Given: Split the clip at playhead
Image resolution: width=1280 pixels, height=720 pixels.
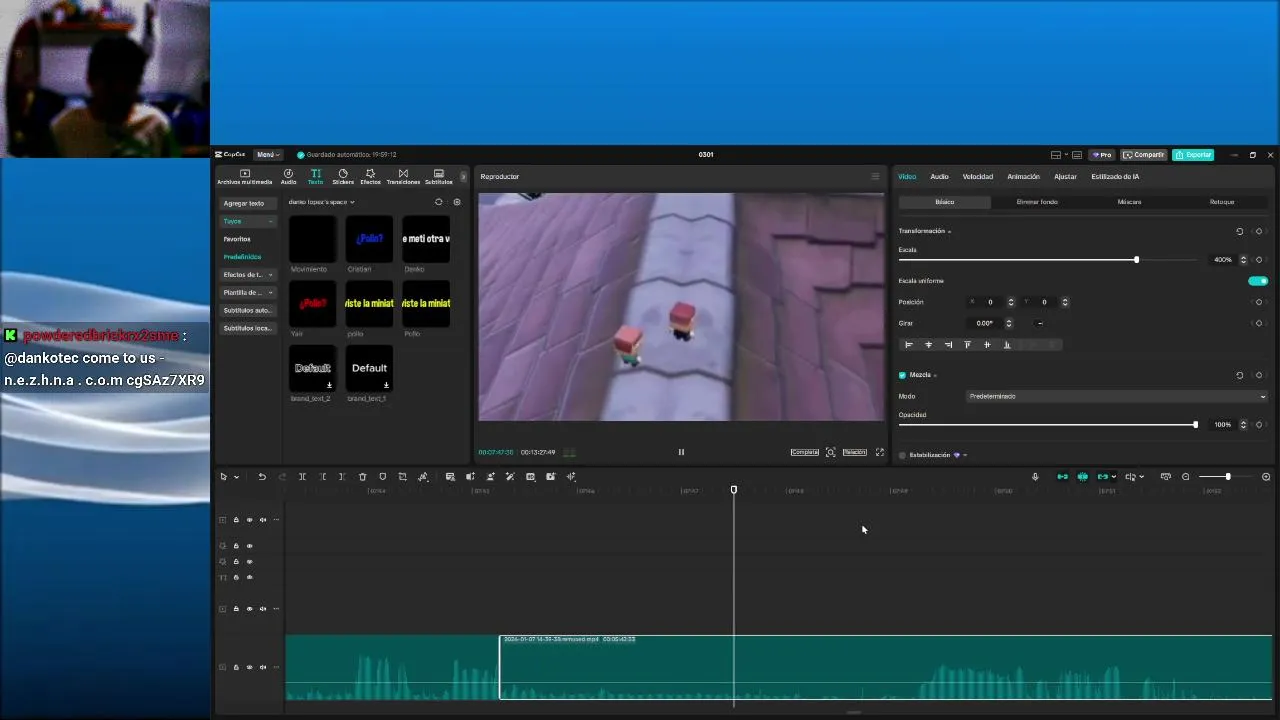Looking at the screenshot, I should coord(302,477).
